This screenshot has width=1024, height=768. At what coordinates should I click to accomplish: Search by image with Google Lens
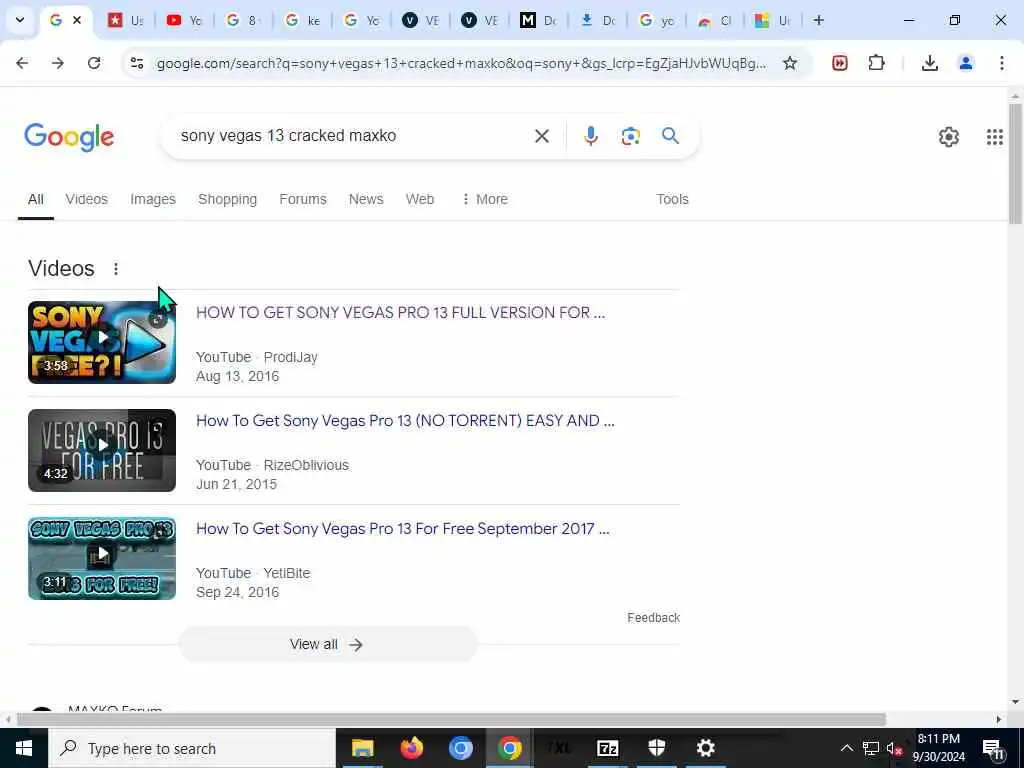click(x=630, y=136)
